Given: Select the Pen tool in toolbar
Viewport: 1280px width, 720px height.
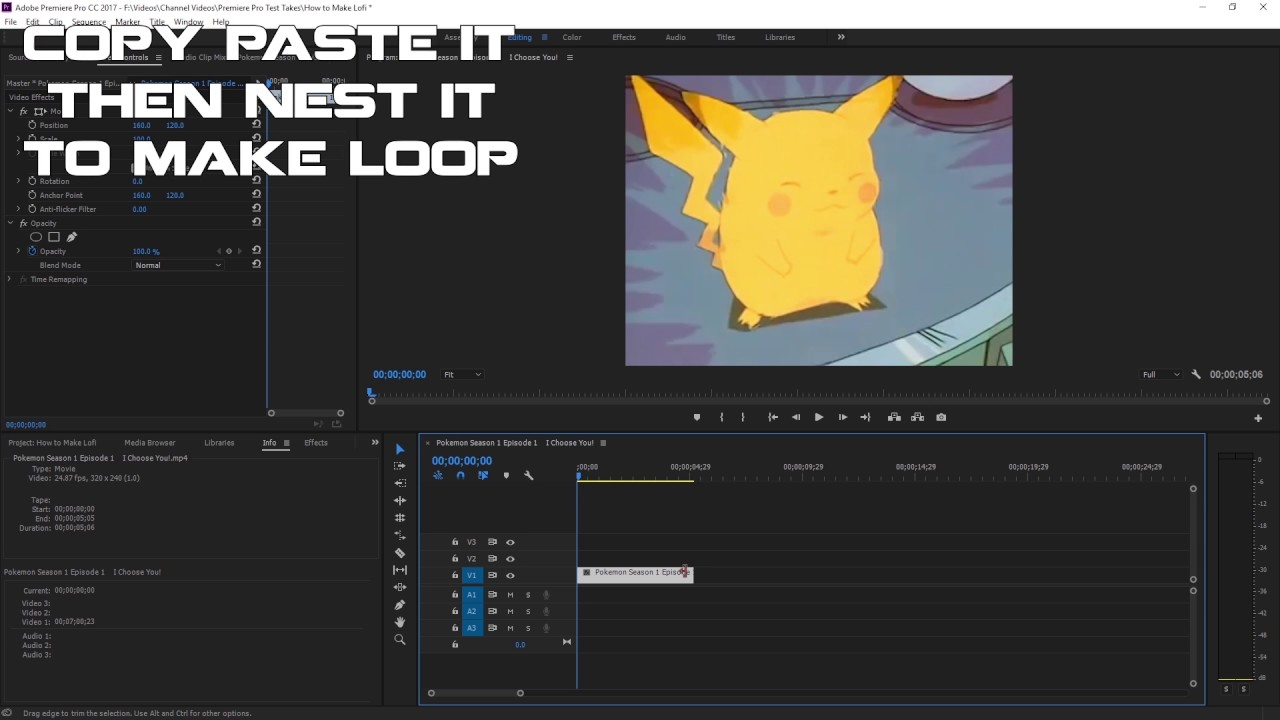Looking at the screenshot, I should pyautogui.click(x=400, y=605).
